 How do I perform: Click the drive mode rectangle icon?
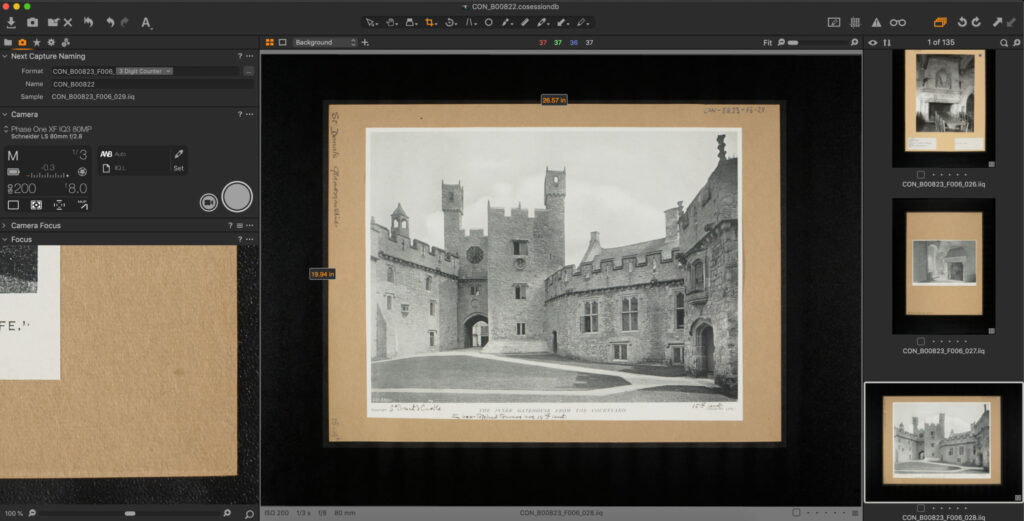pyautogui.click(x=13, y=205)
